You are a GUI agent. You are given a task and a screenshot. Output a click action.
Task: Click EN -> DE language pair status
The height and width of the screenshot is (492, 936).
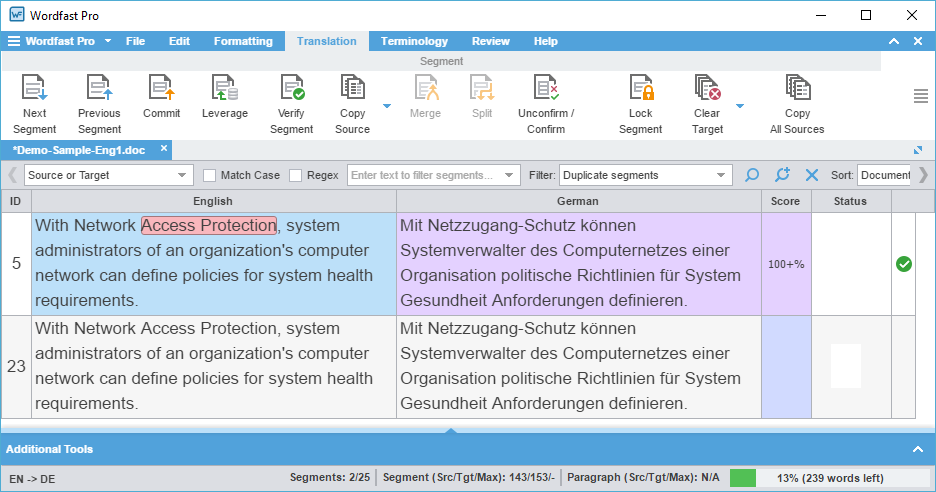tap(32, 479)
